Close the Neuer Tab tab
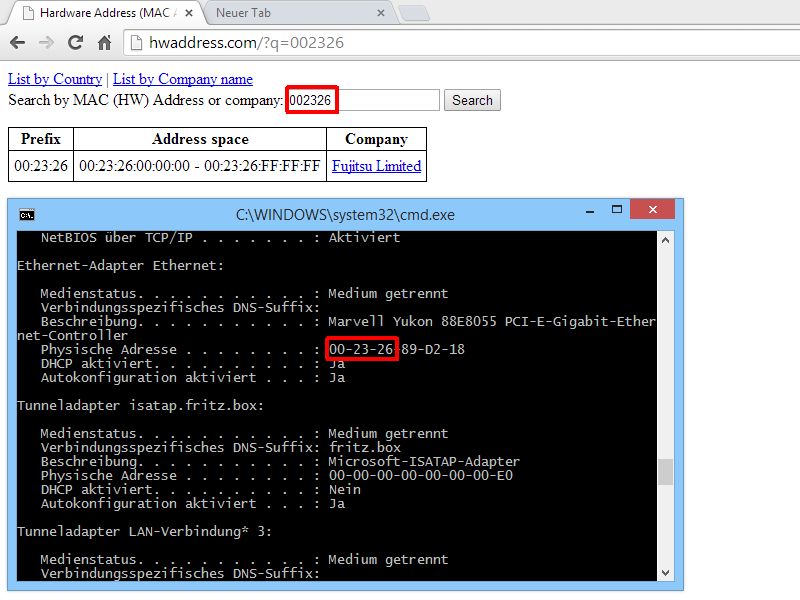Viewport: 800px width, 600px height. click(x=381, y=13)
